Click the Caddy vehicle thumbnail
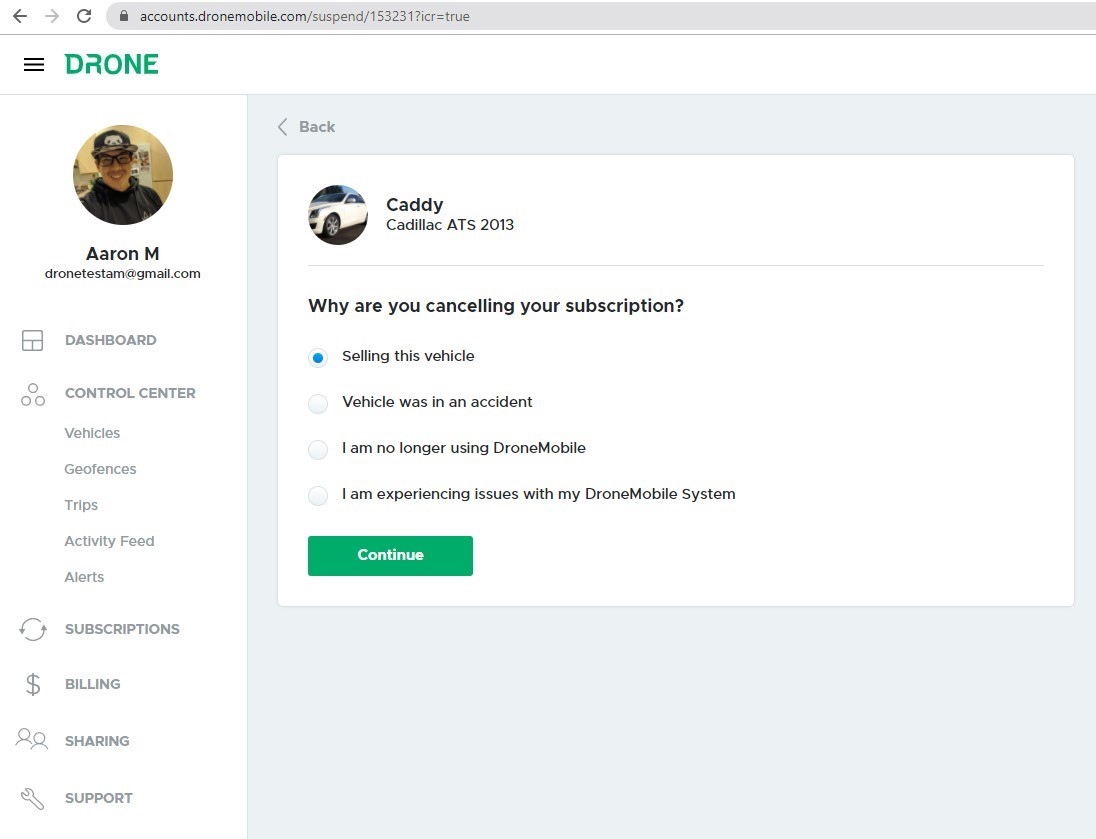 click(x=338, y=215)
